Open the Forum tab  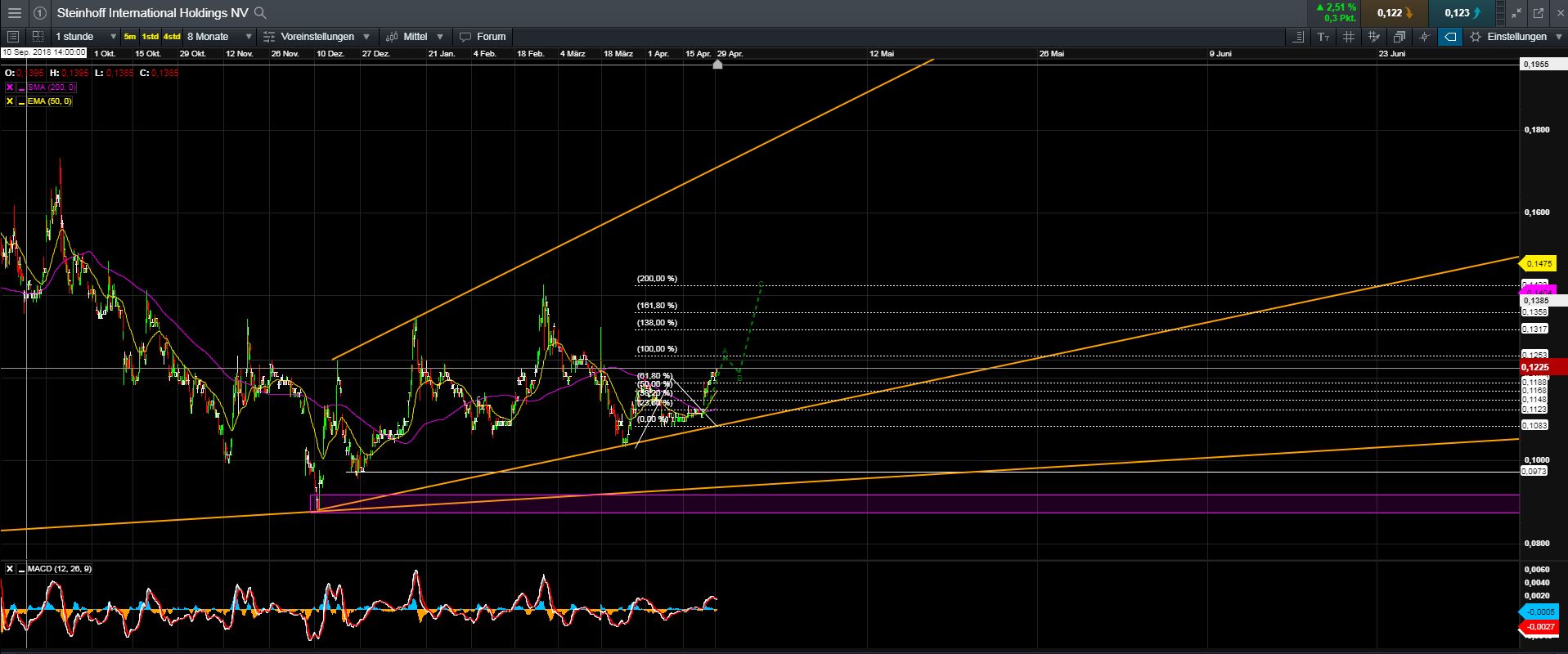tap(483, 37)
